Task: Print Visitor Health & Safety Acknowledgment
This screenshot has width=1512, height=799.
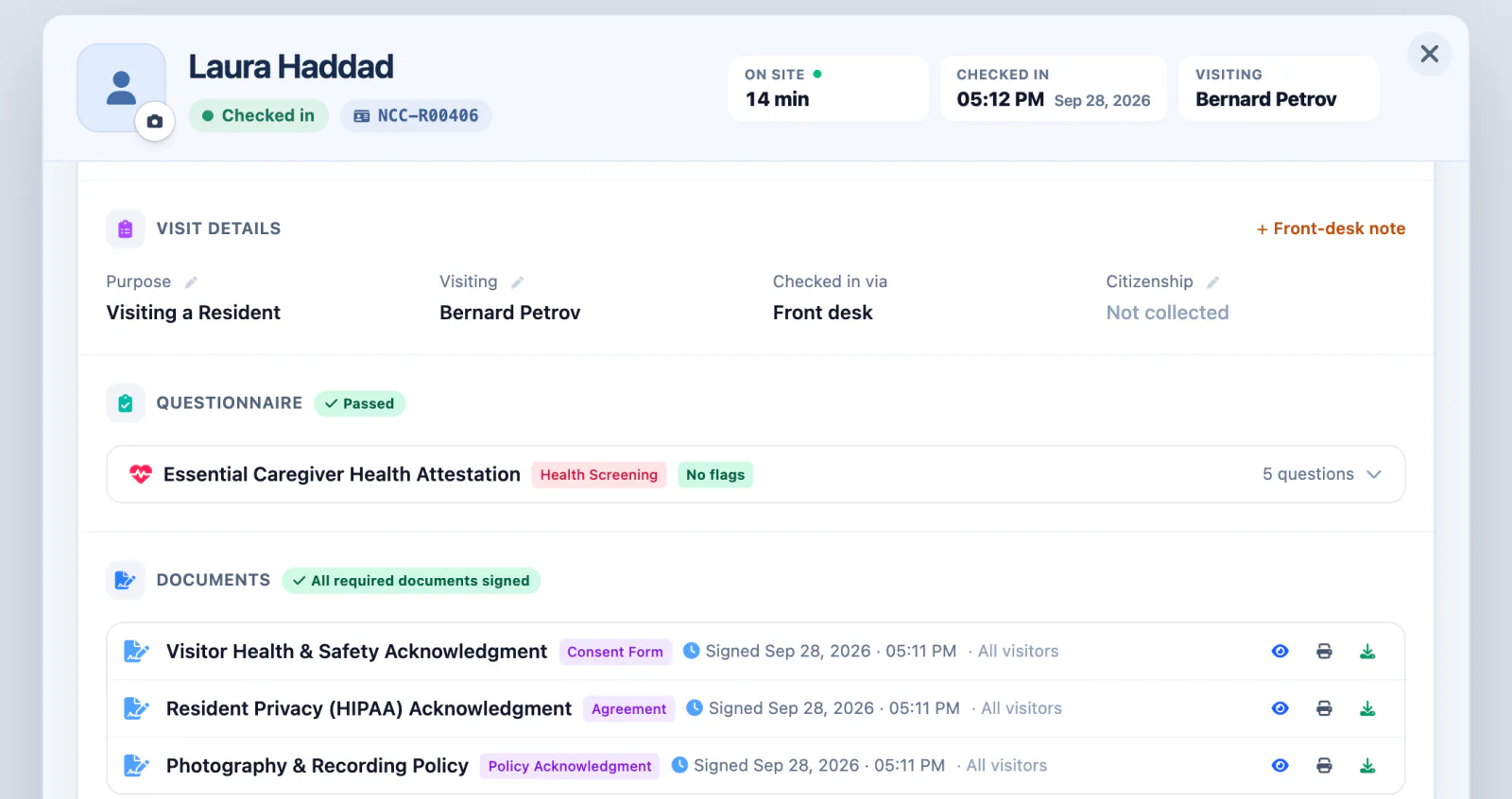Action: 1324,652
